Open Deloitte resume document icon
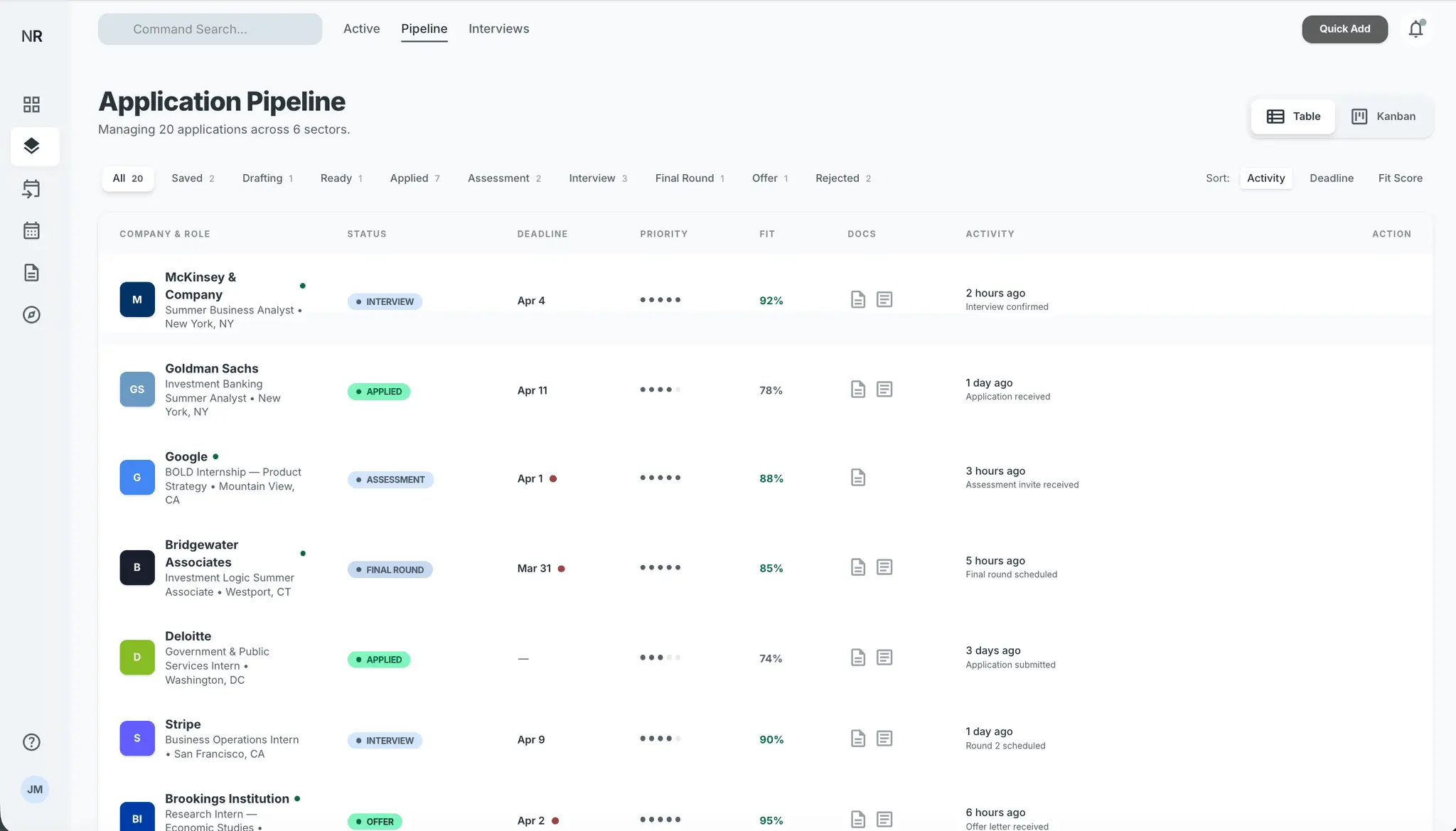The height and width of the screenshot is (831, 1456). pos(858,658)
